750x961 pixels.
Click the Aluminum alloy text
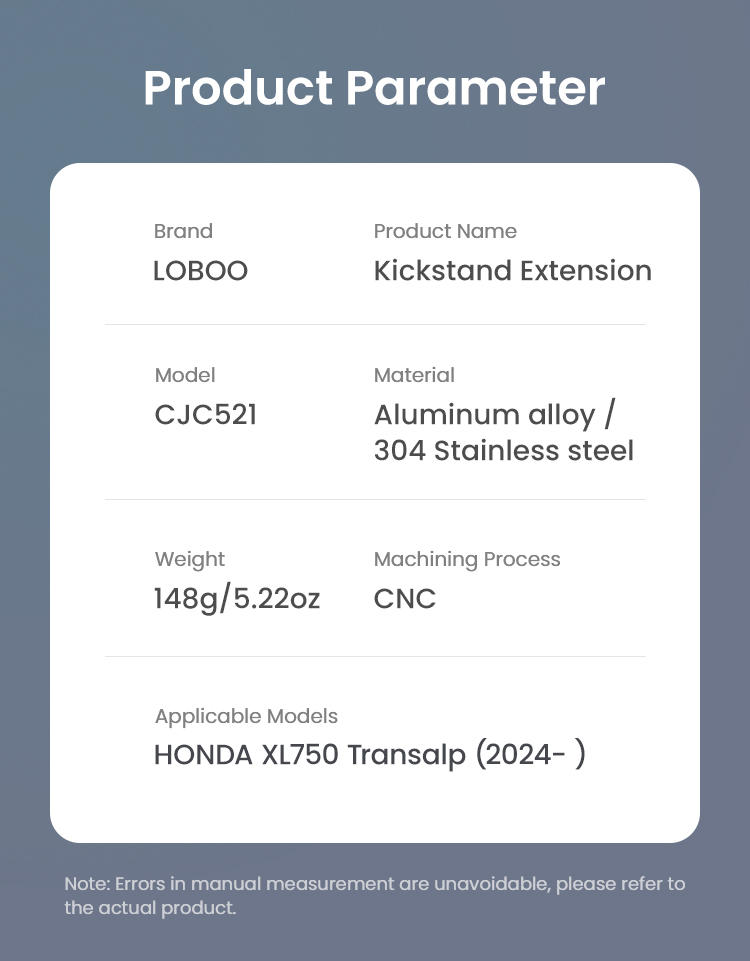point(485,415)
